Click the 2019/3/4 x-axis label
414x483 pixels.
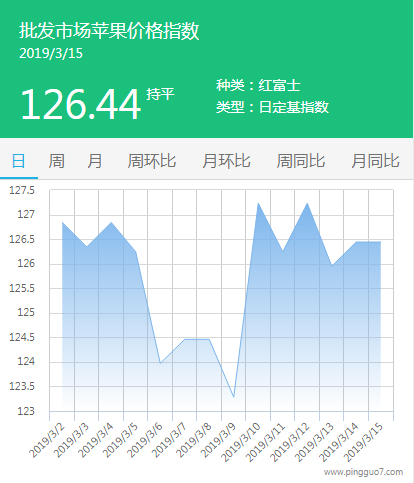[x=96, y=440]
